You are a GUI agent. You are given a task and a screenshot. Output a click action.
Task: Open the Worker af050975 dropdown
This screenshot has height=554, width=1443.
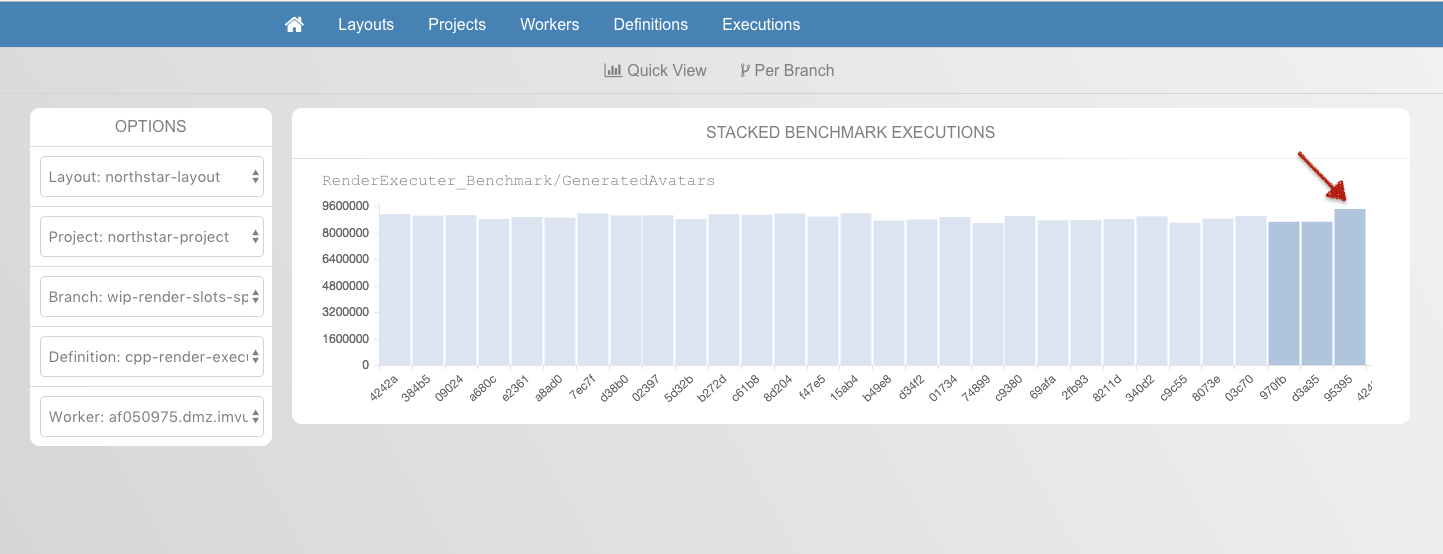tap(151, 417)
